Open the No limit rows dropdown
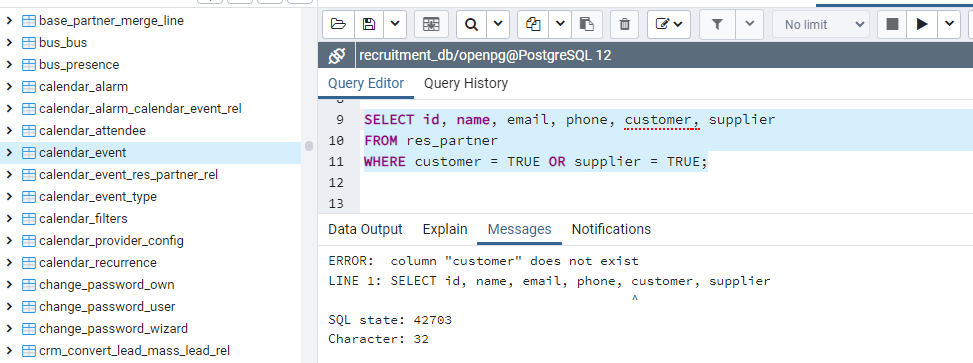The width and height of the screenshot is (973, 363). (x=820, y=24)
